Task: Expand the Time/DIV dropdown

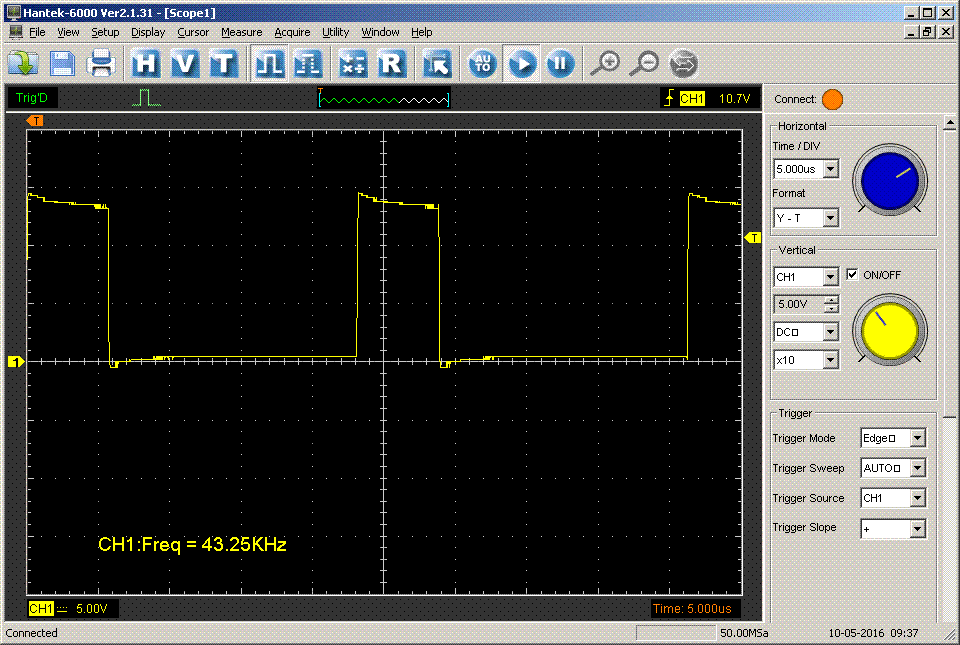Action: tap(830, 169)
